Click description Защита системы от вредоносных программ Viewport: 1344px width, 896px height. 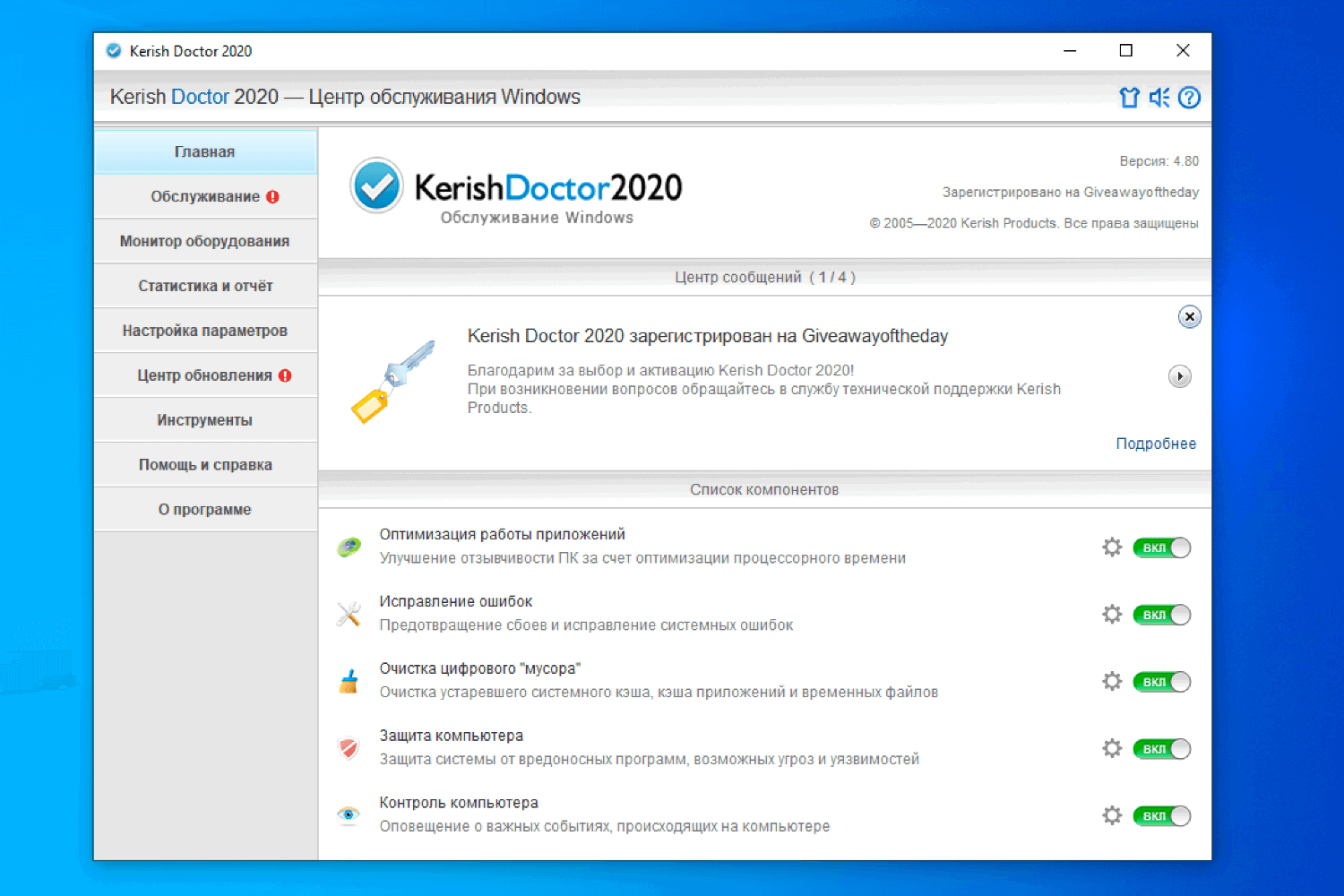click(650, 759)
